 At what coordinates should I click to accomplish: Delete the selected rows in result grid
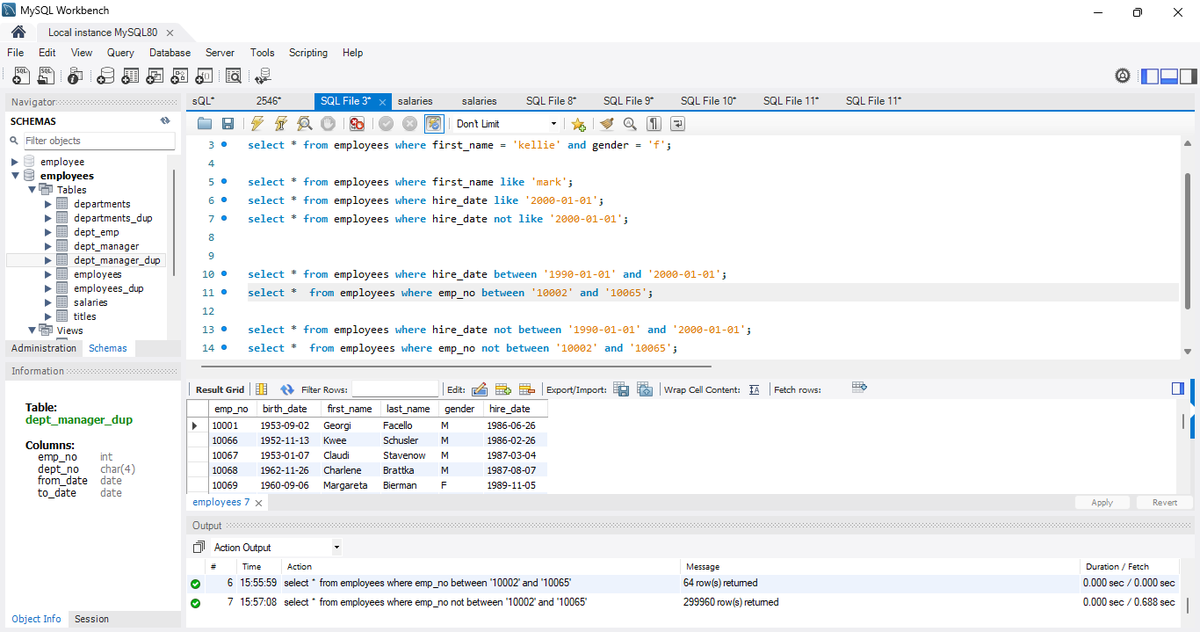click(528, 389)
